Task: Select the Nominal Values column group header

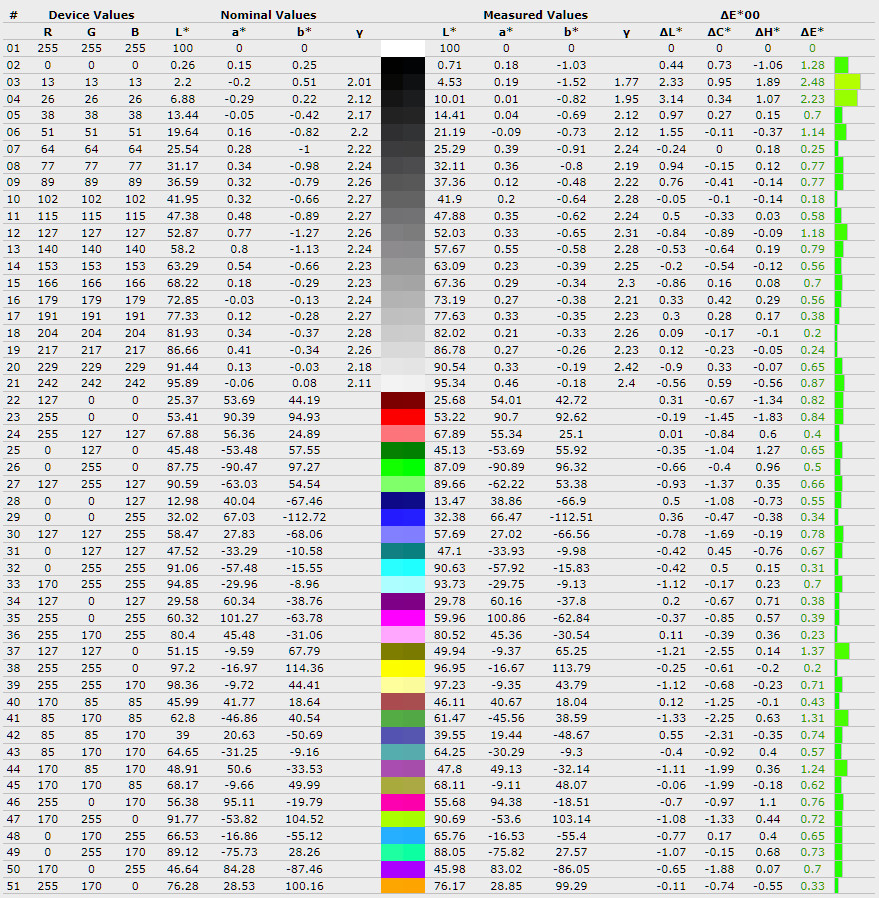Action: click(x=268, y=15)
